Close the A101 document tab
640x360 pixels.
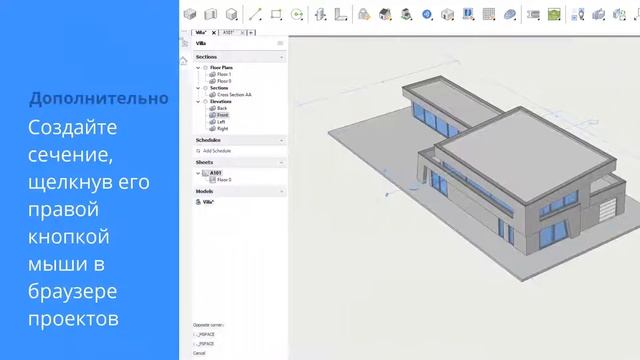[242, 33]
